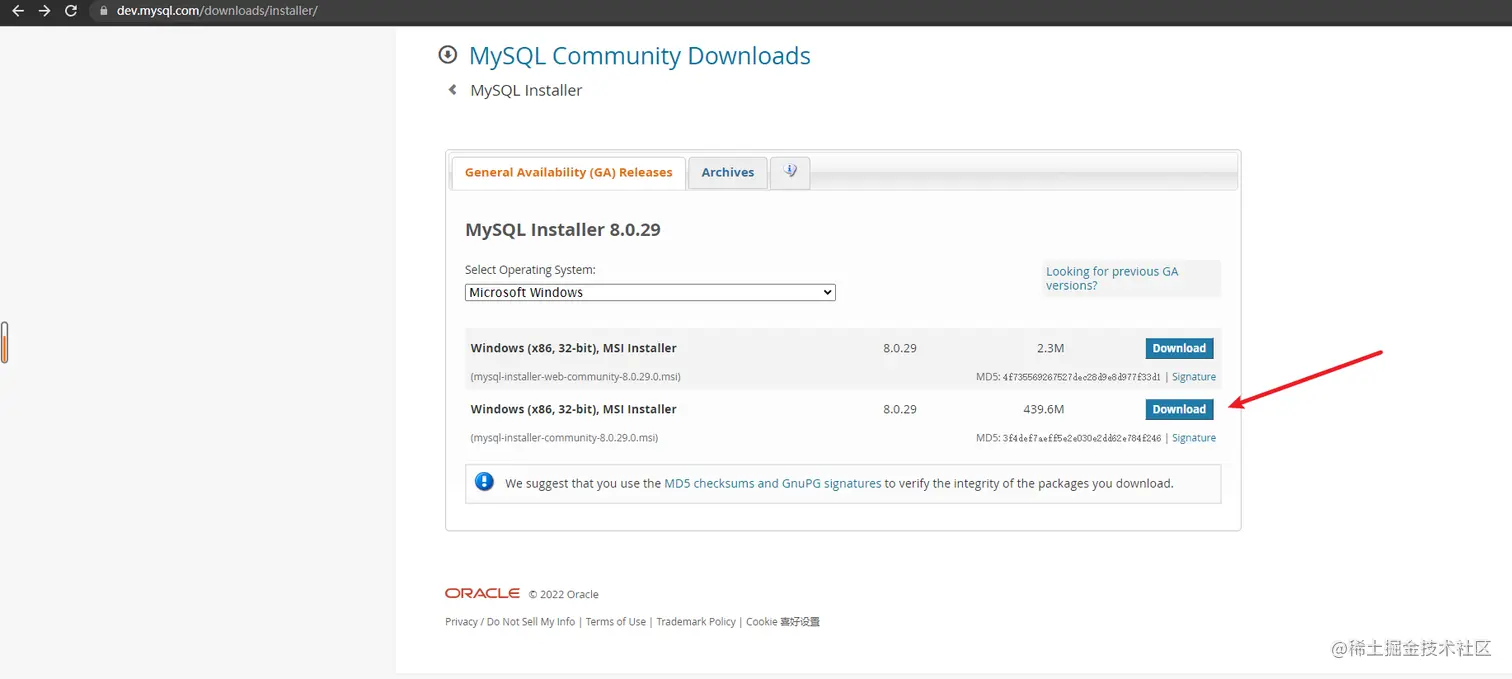Click the MySQL Installer 8.0.29 heading

click(x=563, y=229)
